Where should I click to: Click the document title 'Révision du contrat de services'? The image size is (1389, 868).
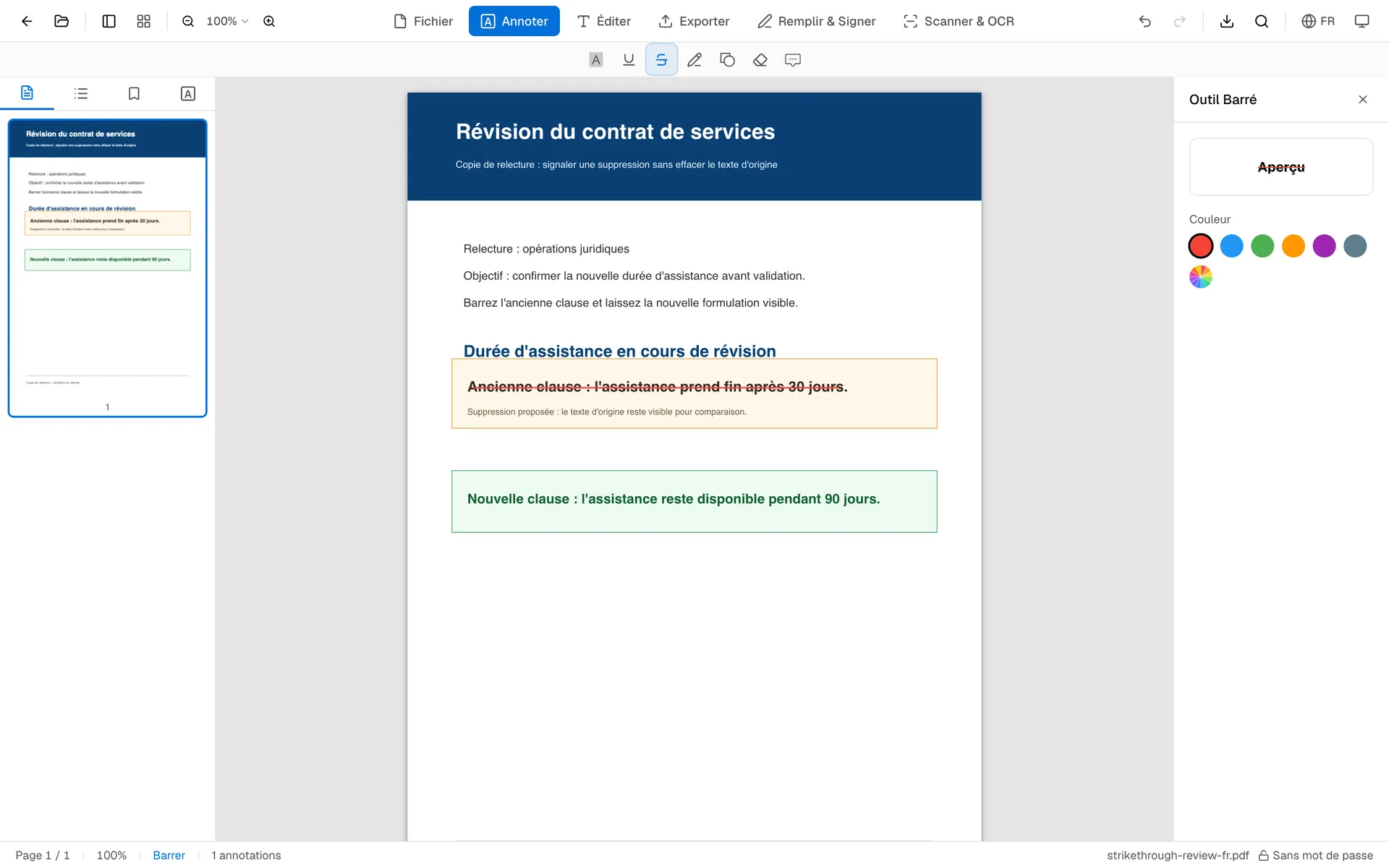tap(615, 132)
